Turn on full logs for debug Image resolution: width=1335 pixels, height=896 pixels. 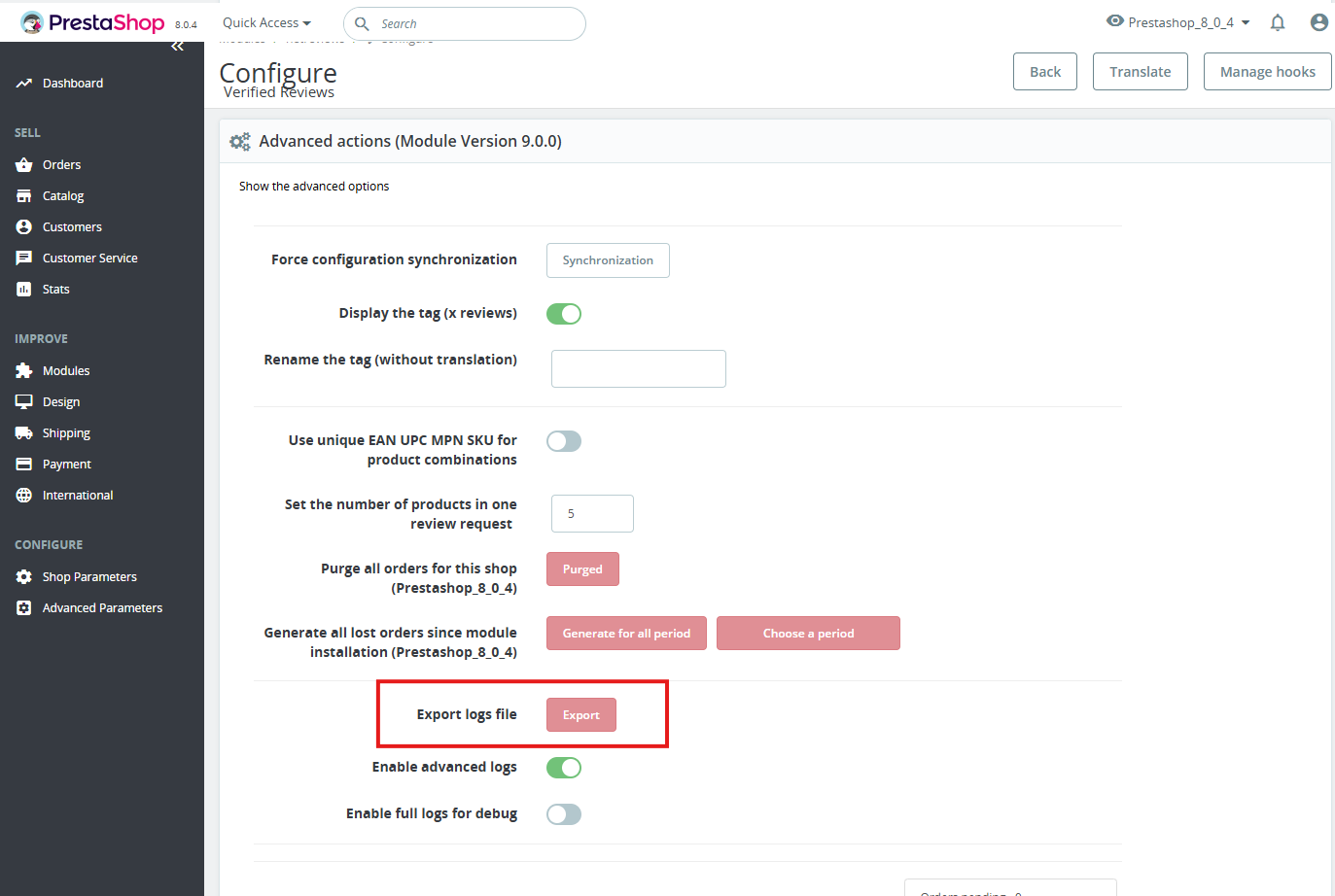coord(564,814)
